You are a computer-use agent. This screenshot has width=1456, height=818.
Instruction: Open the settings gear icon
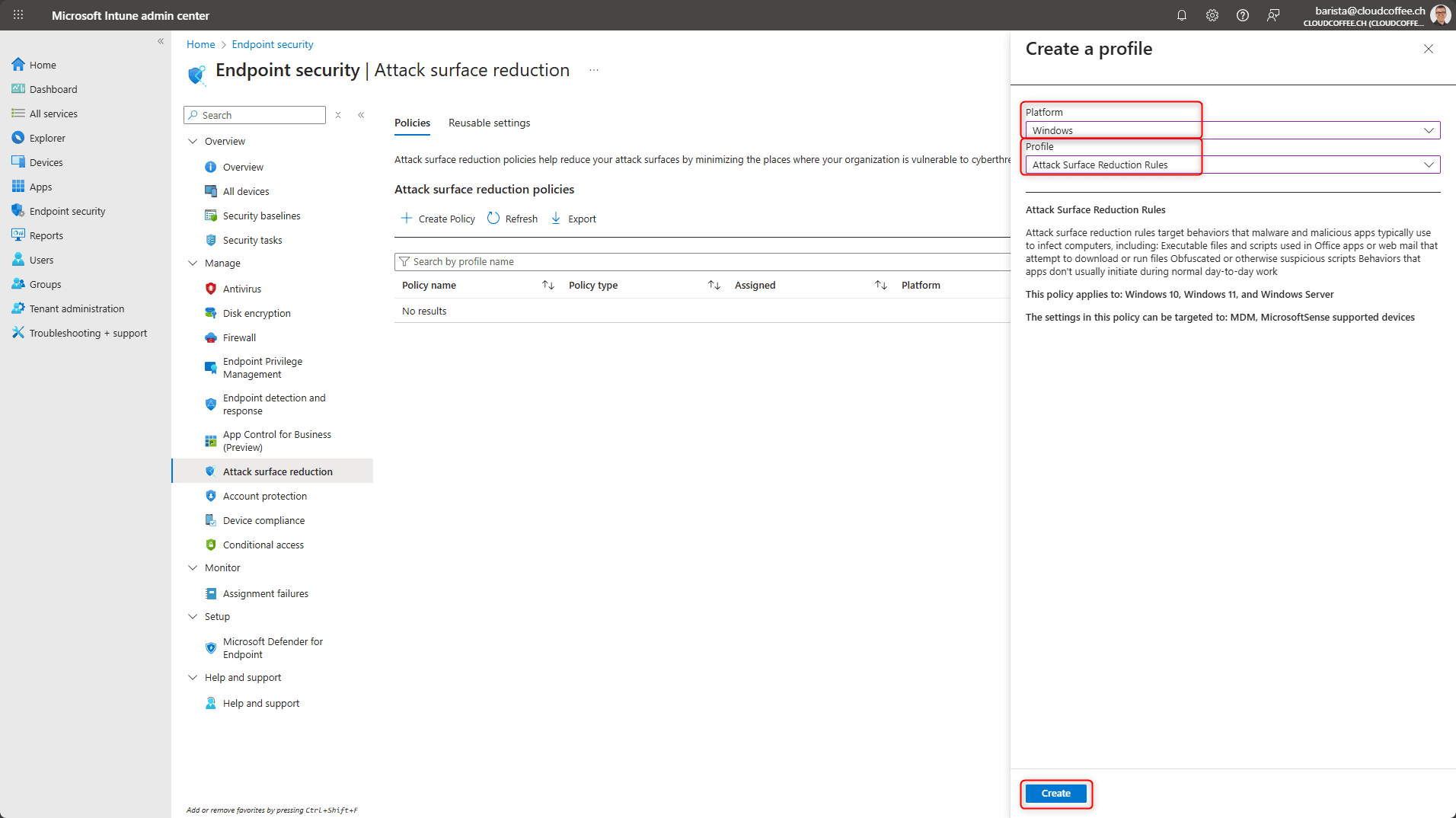point(1212,15)
